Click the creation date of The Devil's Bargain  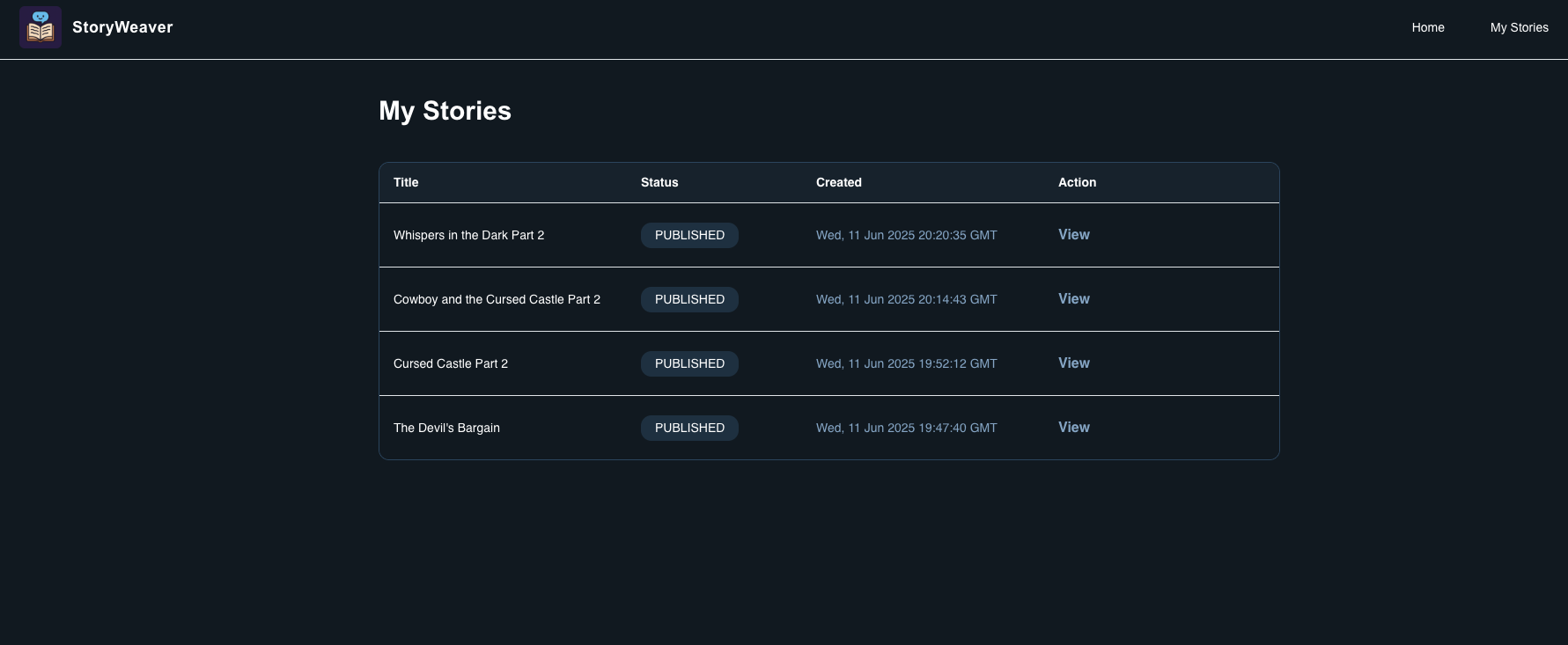pyautogui.click(x=906, y=428)
